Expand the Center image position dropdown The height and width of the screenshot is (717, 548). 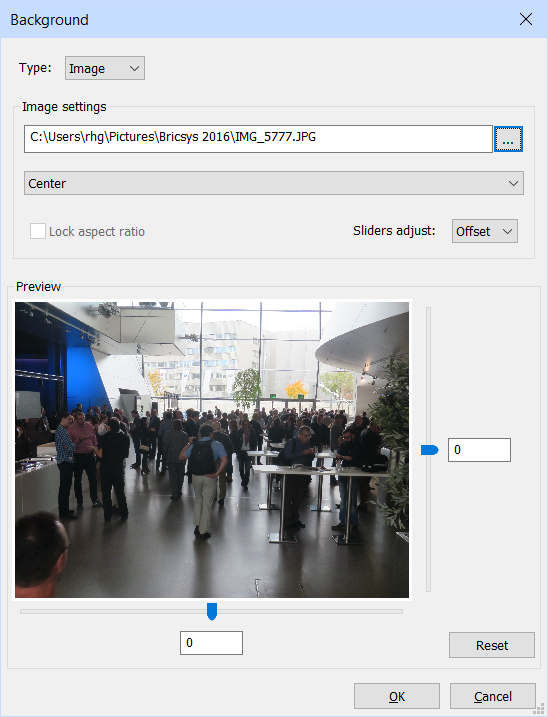tap(274, 183)
